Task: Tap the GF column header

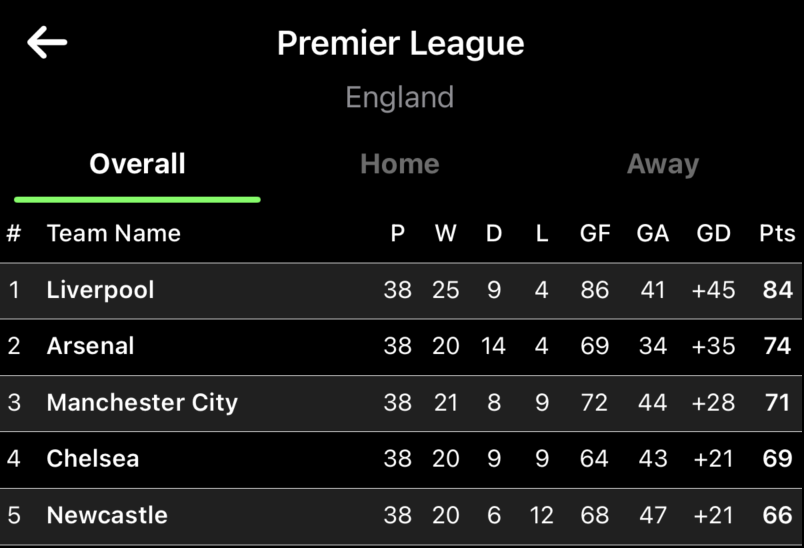Action: [594, 234]
